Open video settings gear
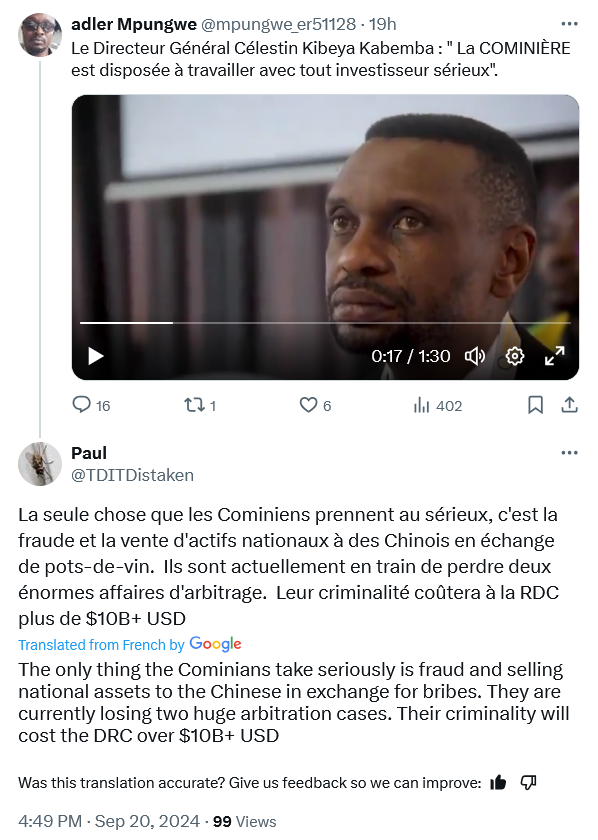This screenshot has height=840, width=598. pos(514,356)
